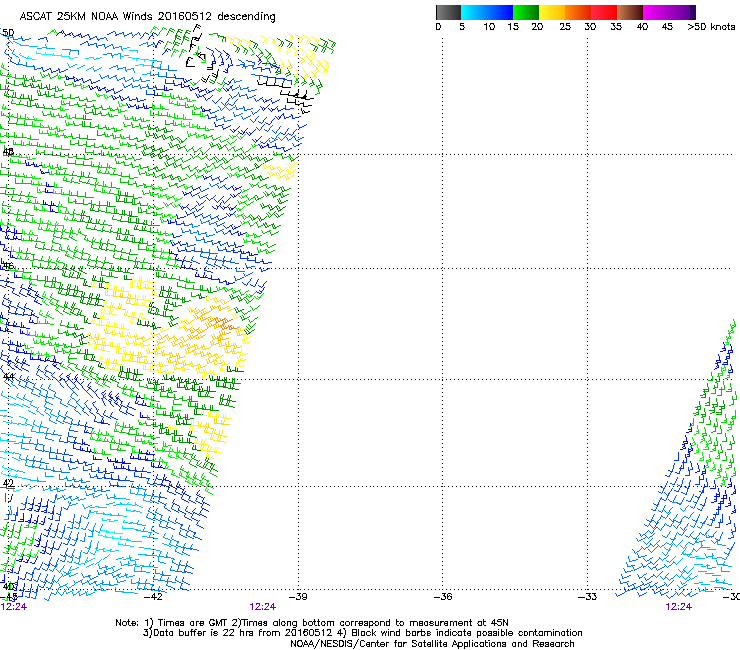Click the '-36' longitude axis label
Viewport: 740px width, 650px height.
point(443,596)
